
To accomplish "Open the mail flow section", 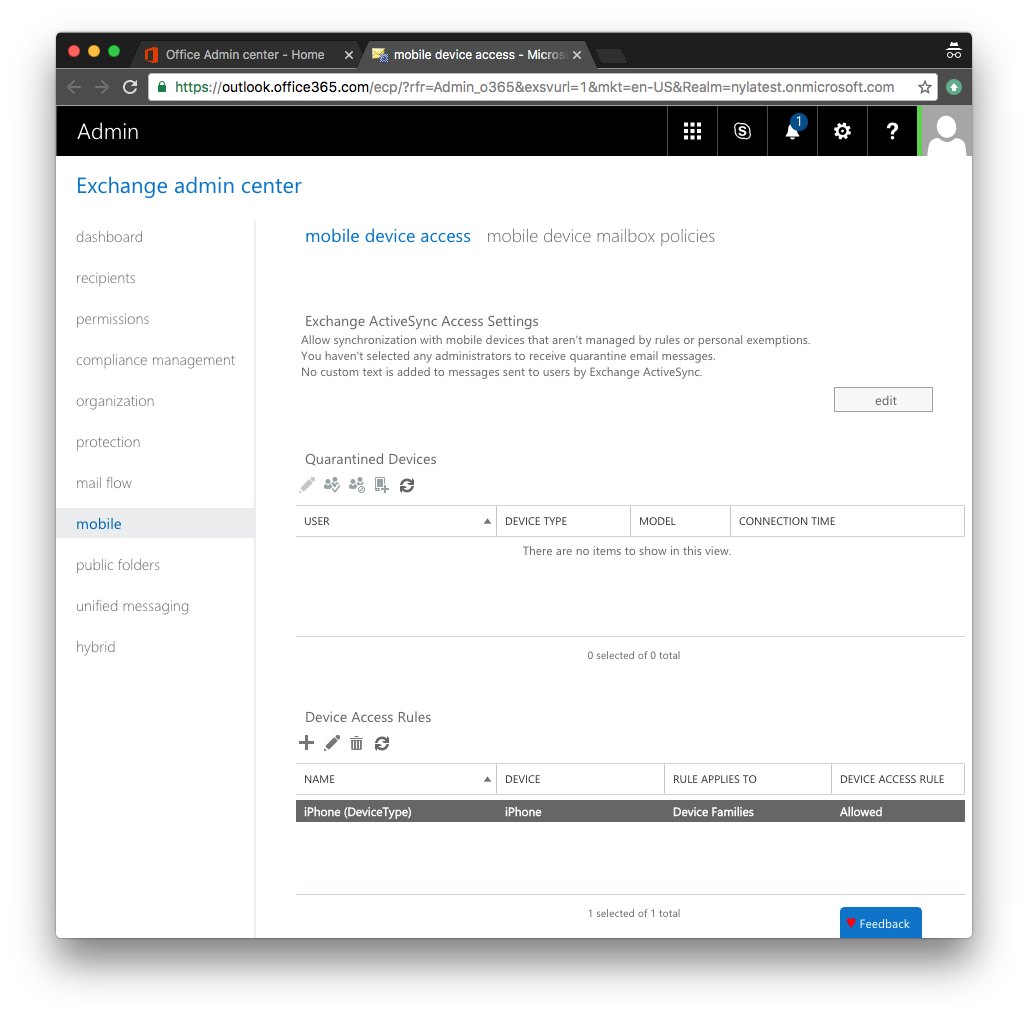I will click(x=103, y=482).
